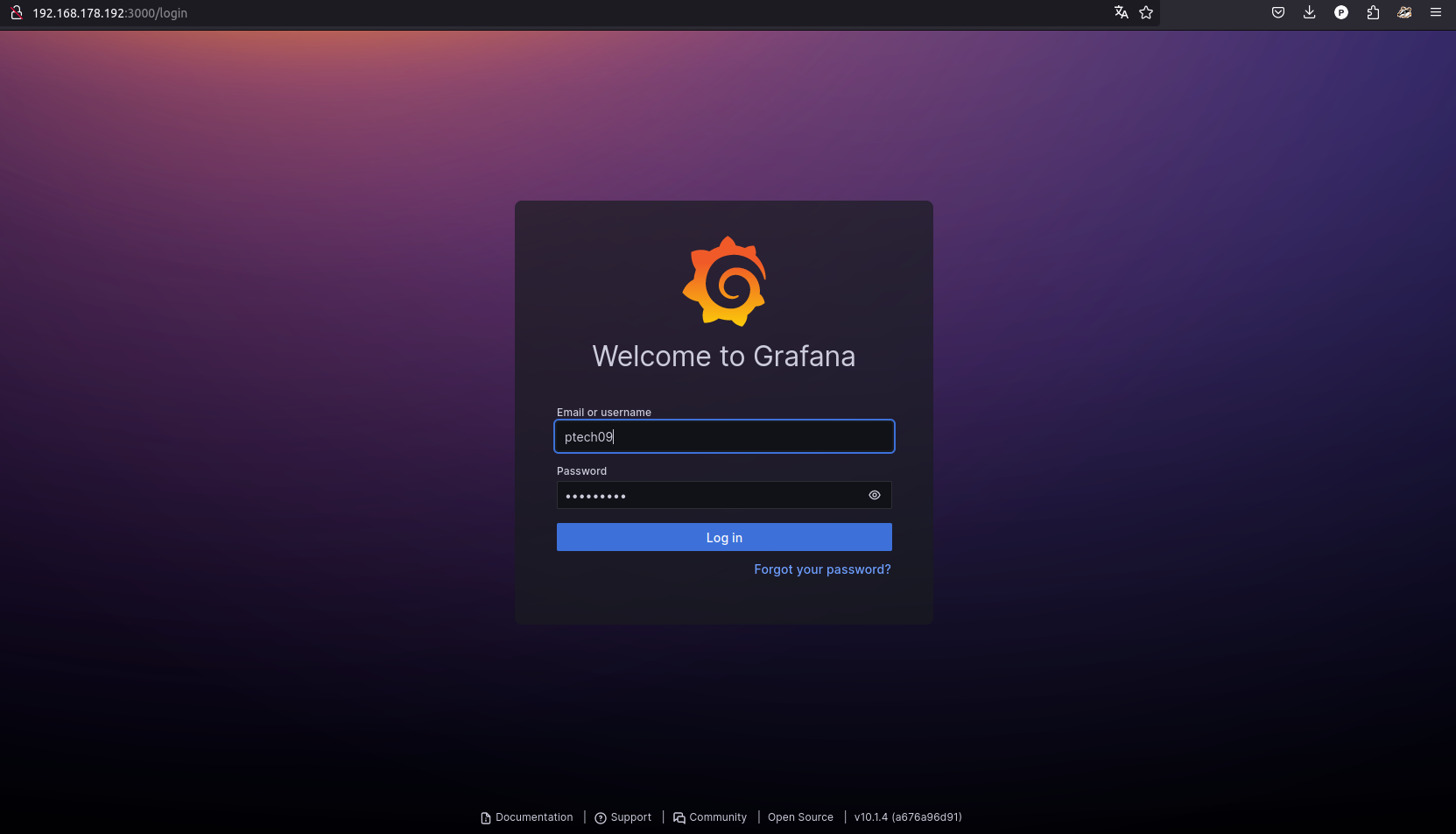
Task: Focus the Email or username field
Action: point(724,436)
